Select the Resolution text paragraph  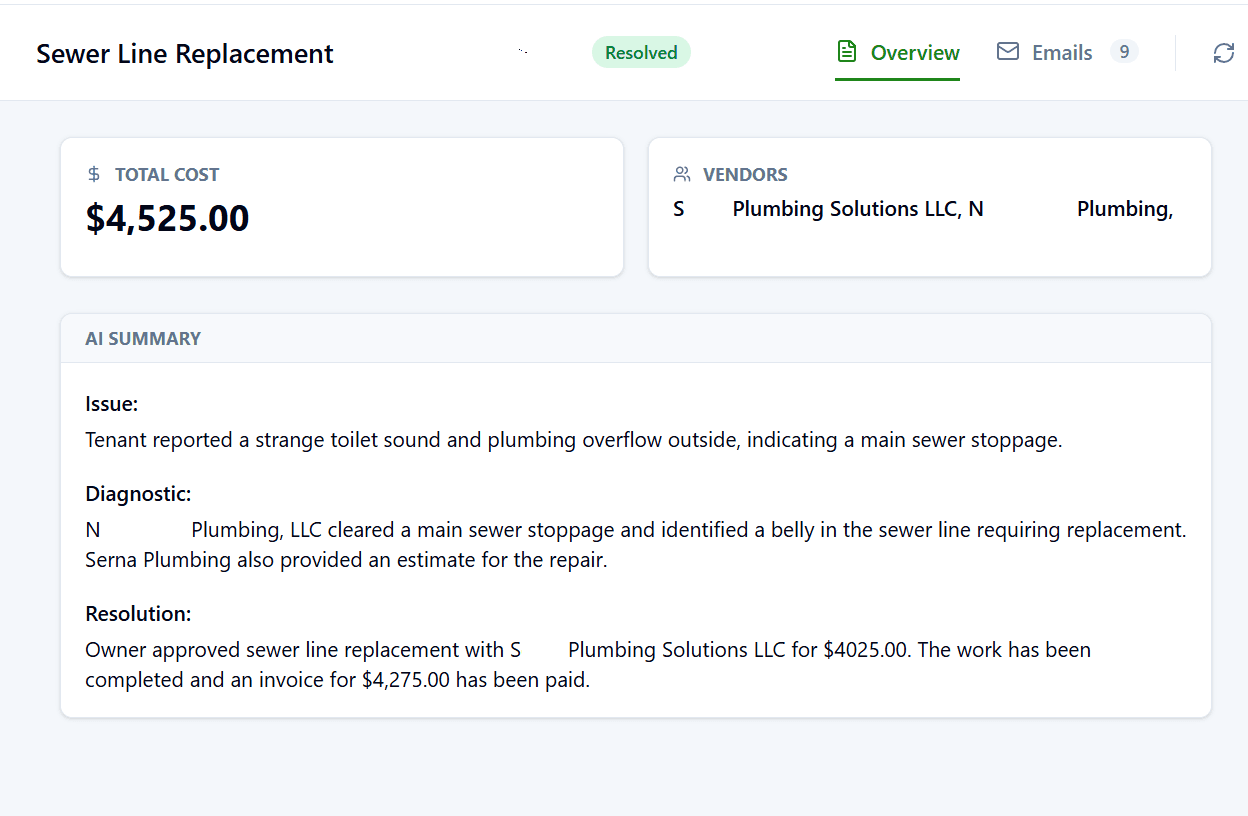tap(587, 664)
